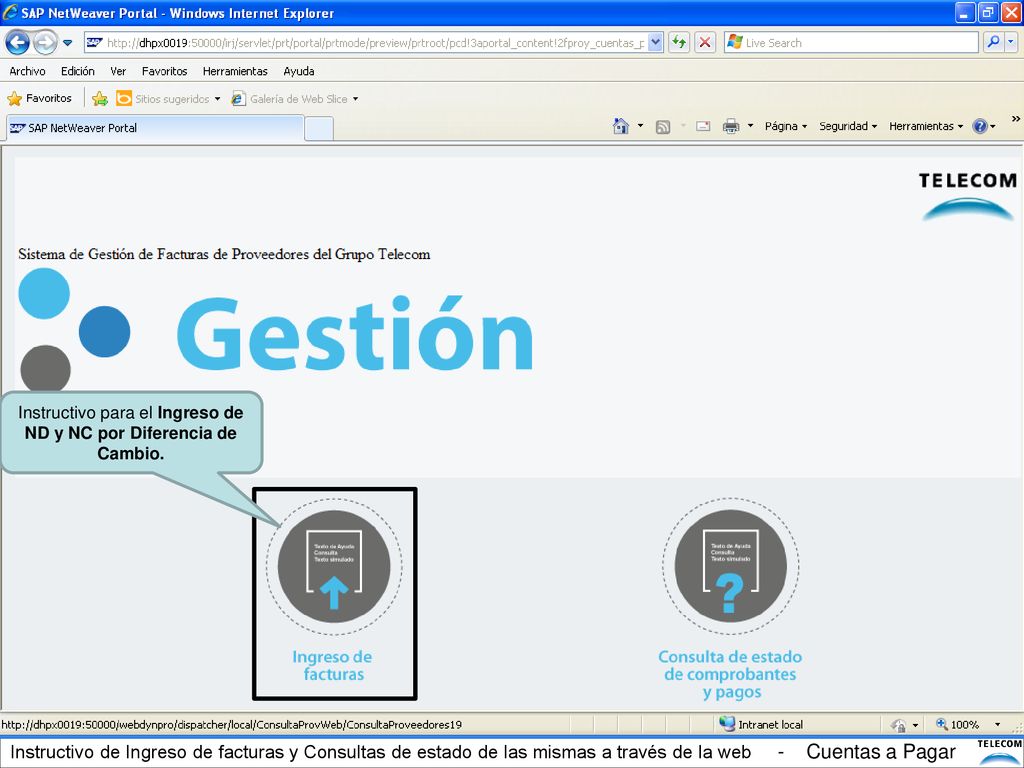Open the Favoritos star button

coord(39,99)
